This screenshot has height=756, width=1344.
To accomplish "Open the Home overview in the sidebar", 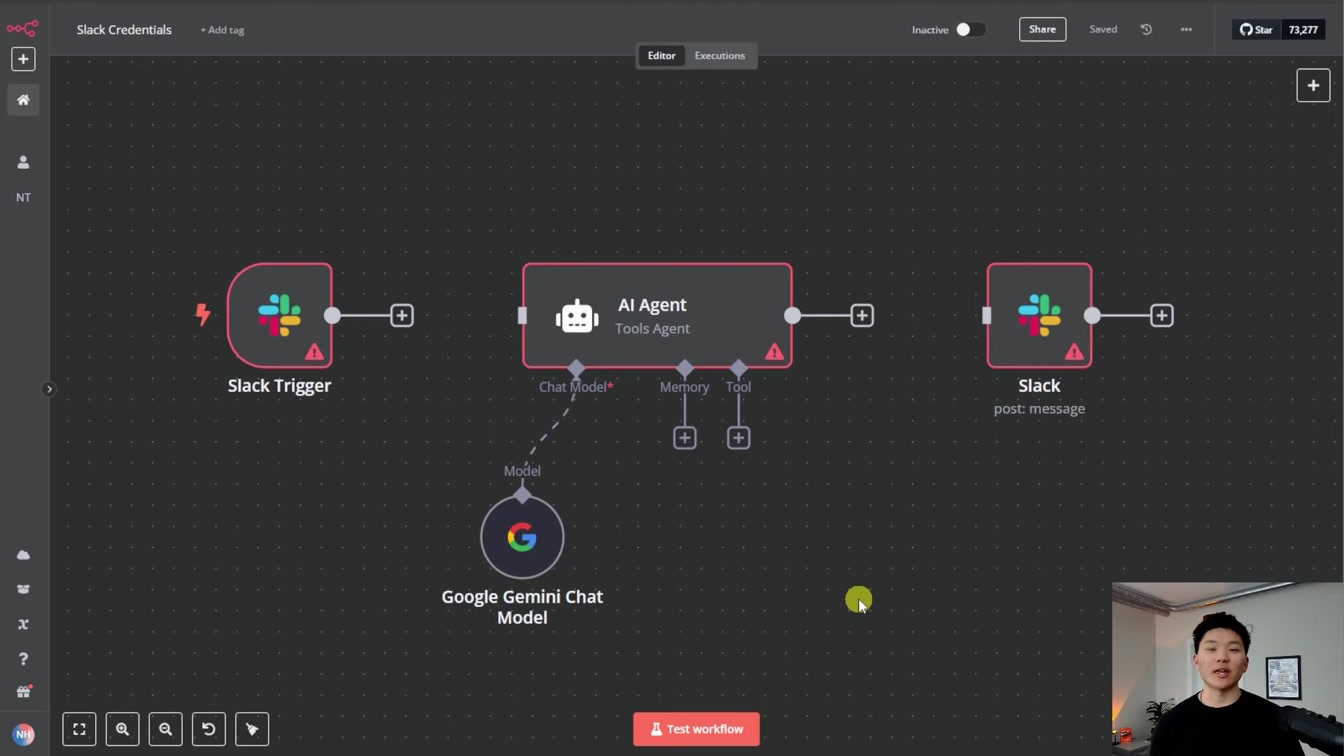I will (x=23, y=100).
